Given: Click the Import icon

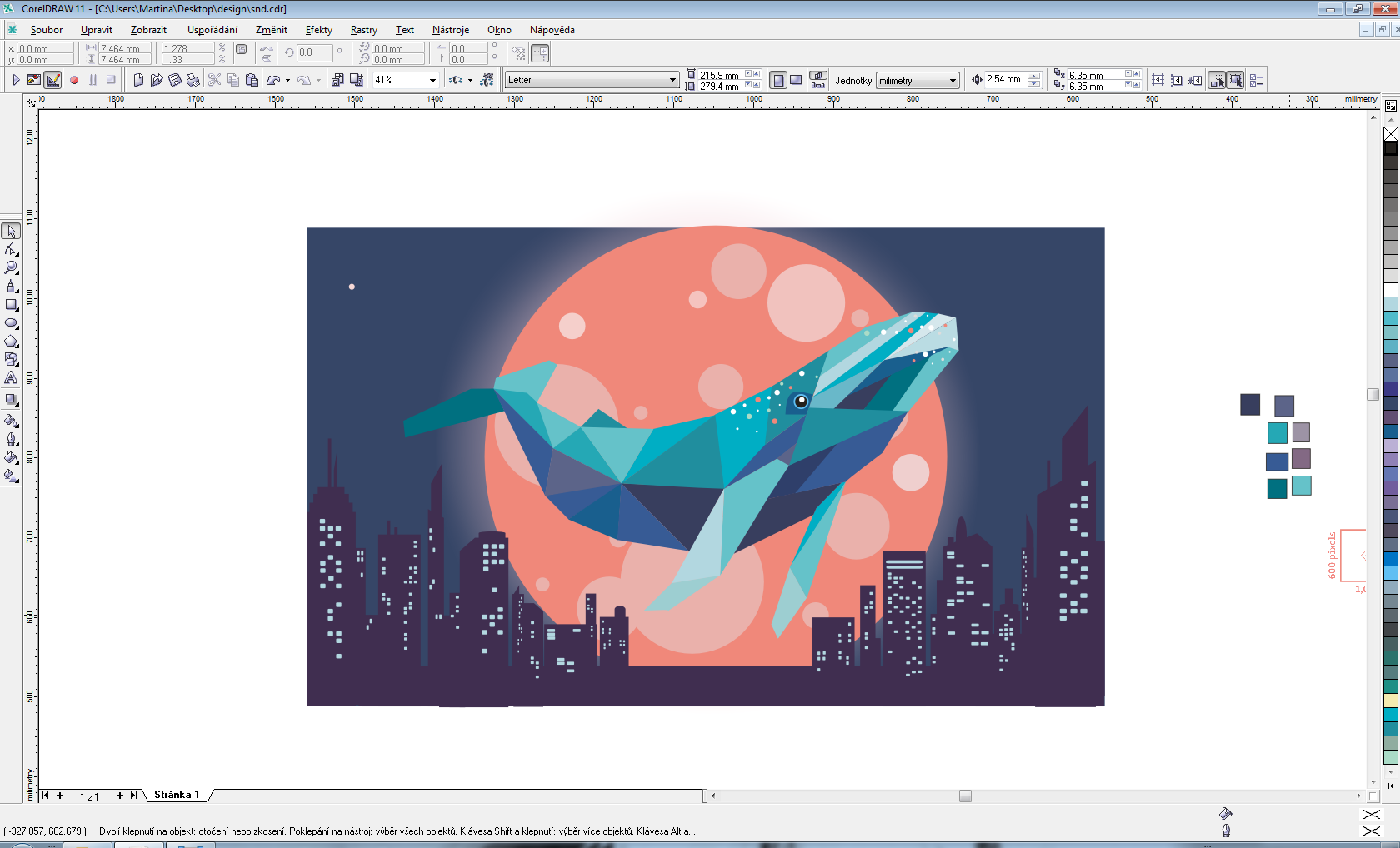Looking at the screenshot, I should [337, 80].
